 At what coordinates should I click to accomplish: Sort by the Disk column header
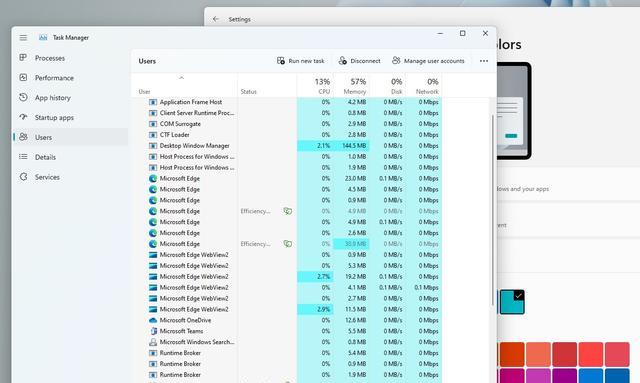coord(387,86)
